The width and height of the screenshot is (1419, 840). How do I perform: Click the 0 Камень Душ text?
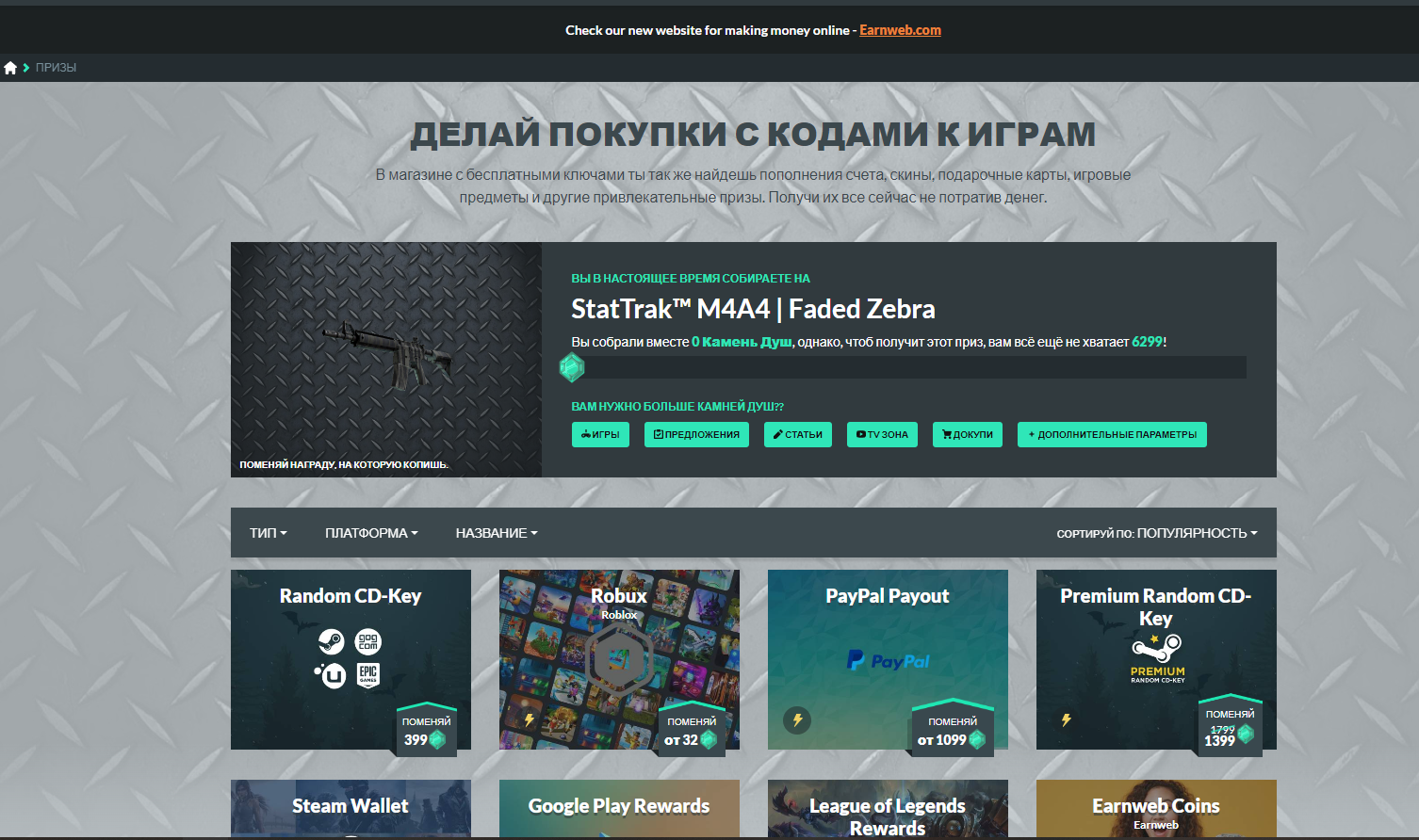(x=742, y=342)
